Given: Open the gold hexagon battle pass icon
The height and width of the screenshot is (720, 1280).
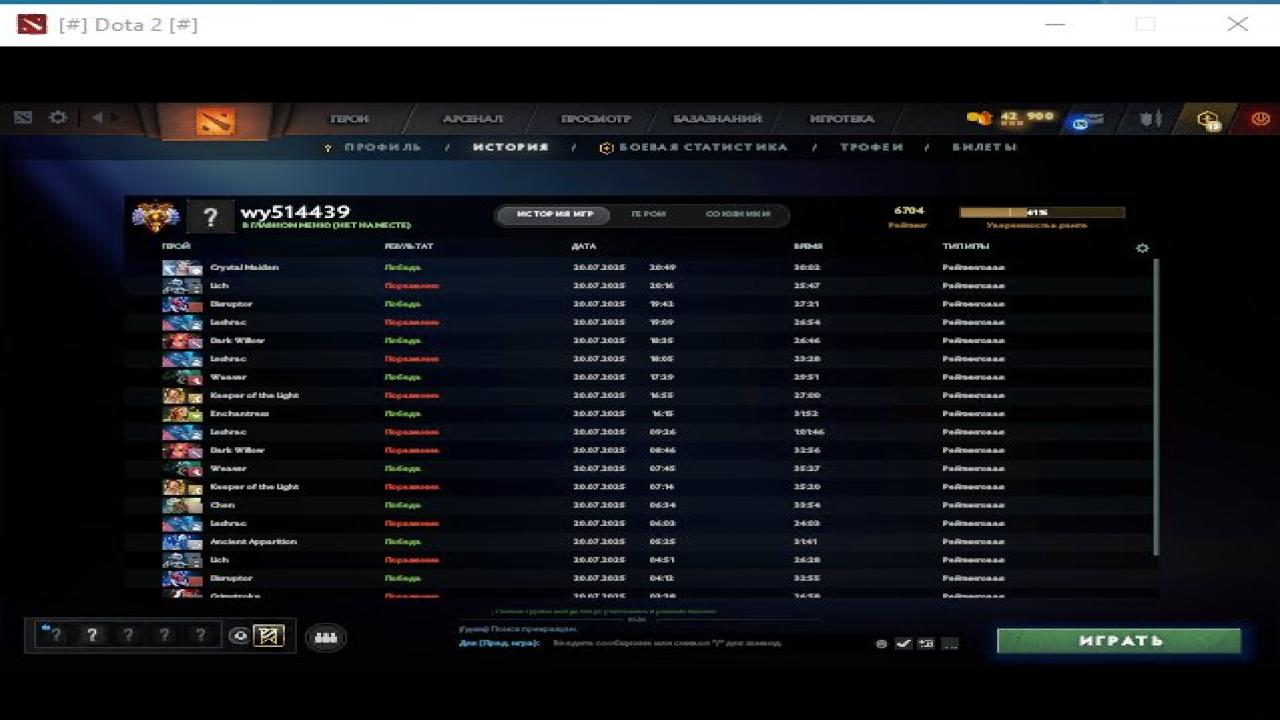Looking at the screenshot, I should (x=1209, y=120).
